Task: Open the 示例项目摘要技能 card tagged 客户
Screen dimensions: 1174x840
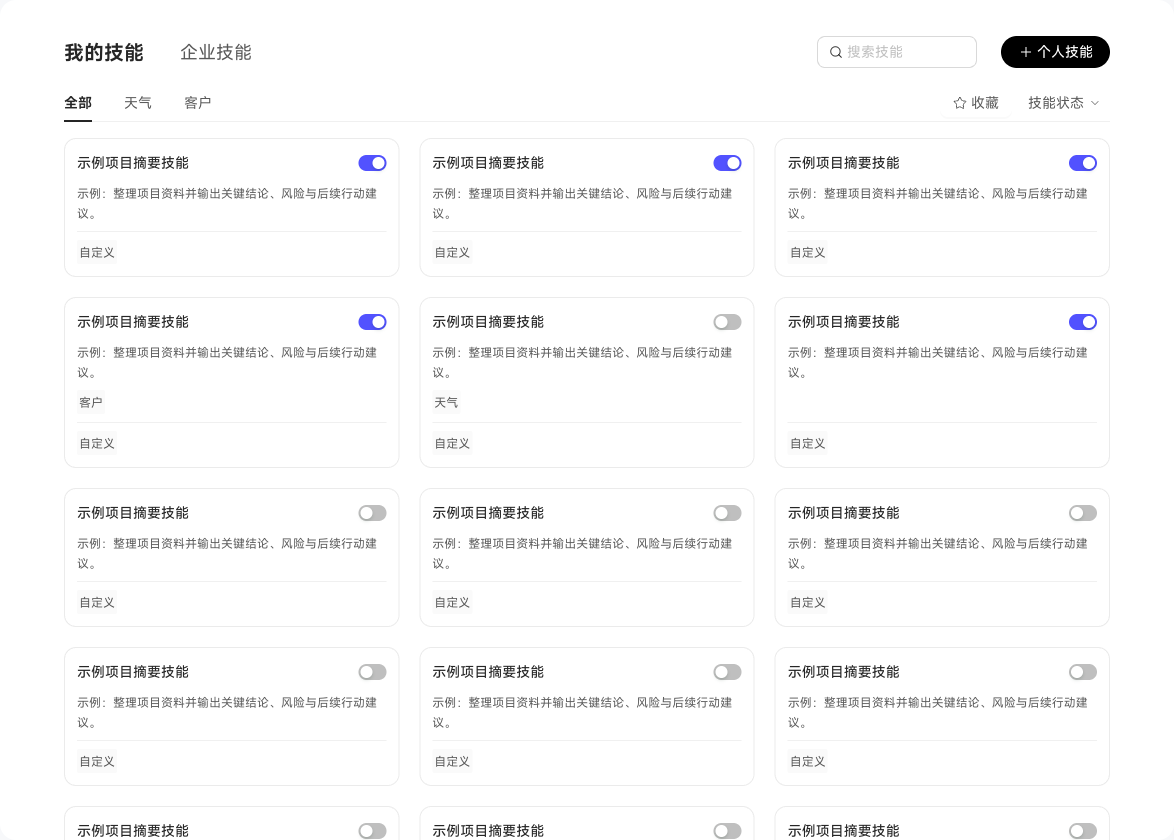Action: (231, 383)
